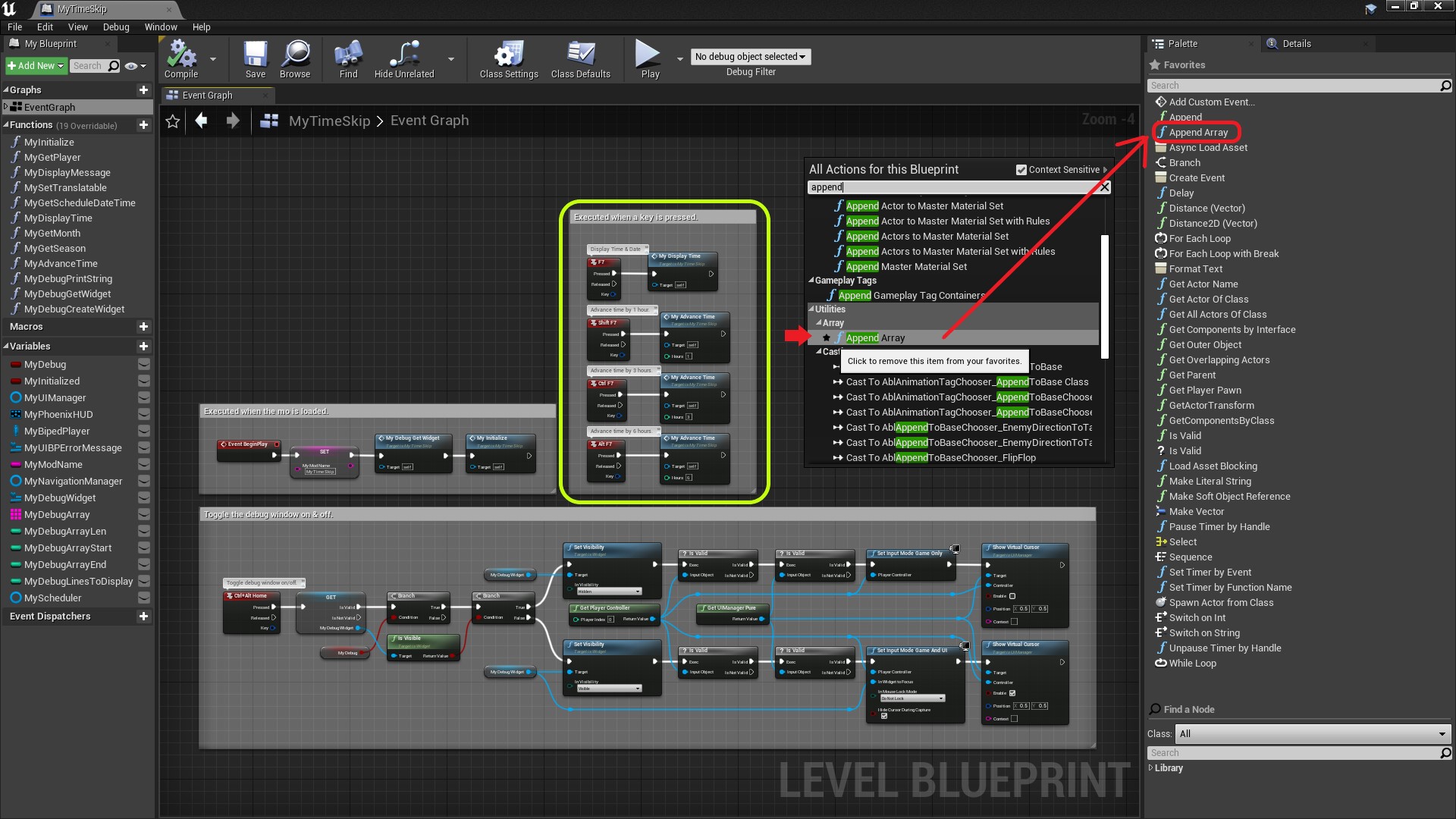The image size is (1456, 819).
Task: Select EventGraph in Graphs list
Action: click(49, 107)
